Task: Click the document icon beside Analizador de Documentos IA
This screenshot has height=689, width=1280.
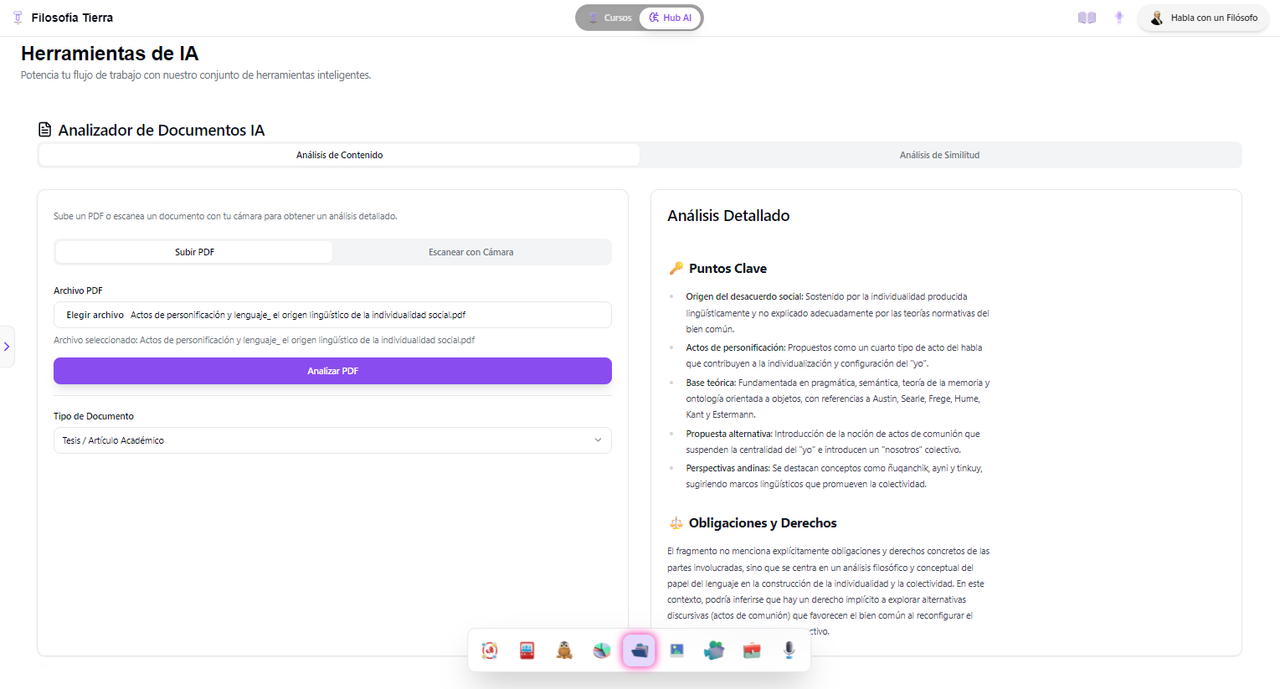Action: (x=44, y=130)
